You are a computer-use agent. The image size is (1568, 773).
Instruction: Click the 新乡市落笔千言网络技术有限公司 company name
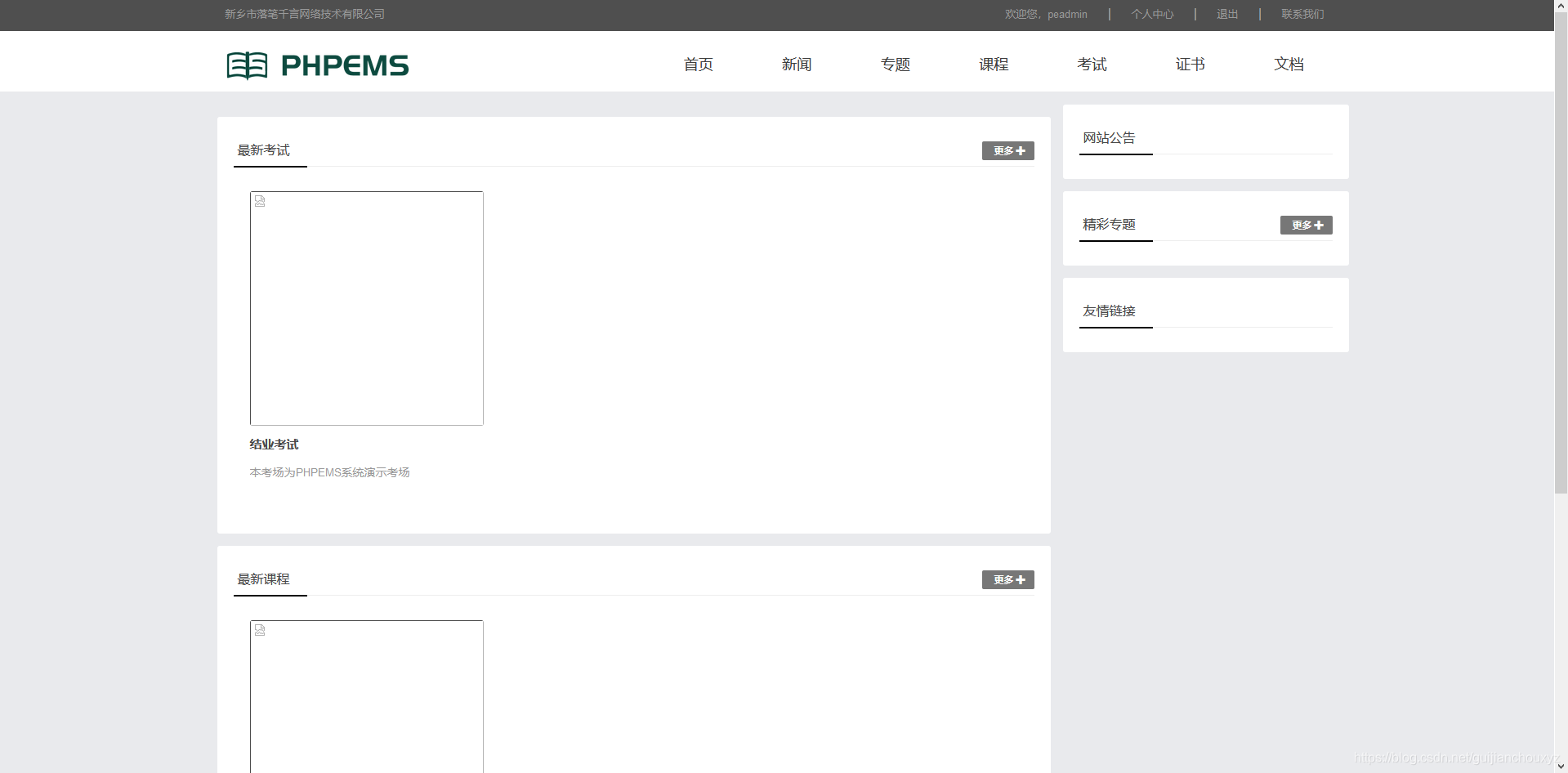(x=305, y=14)
